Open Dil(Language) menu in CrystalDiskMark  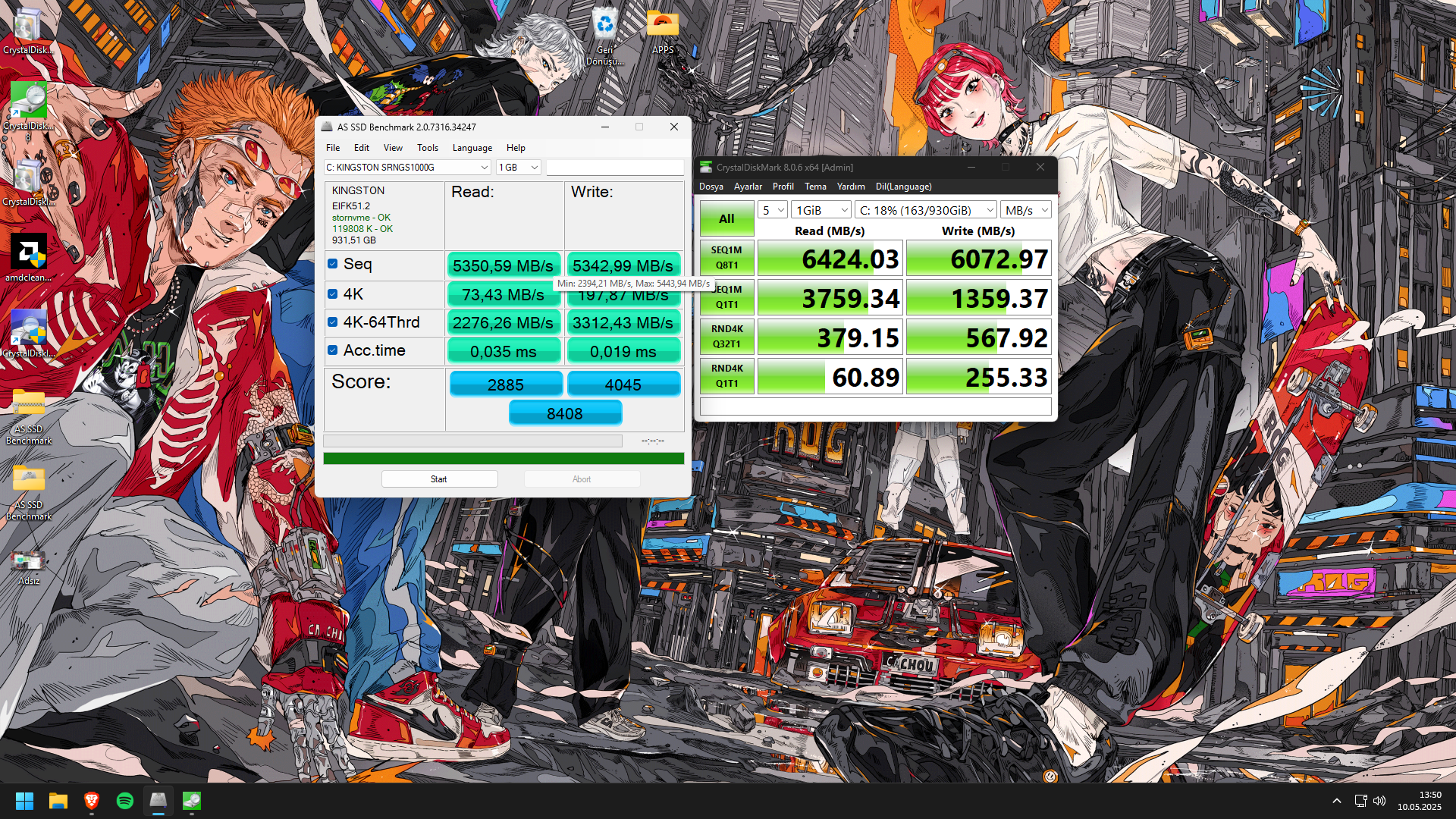tap(903, 187)
